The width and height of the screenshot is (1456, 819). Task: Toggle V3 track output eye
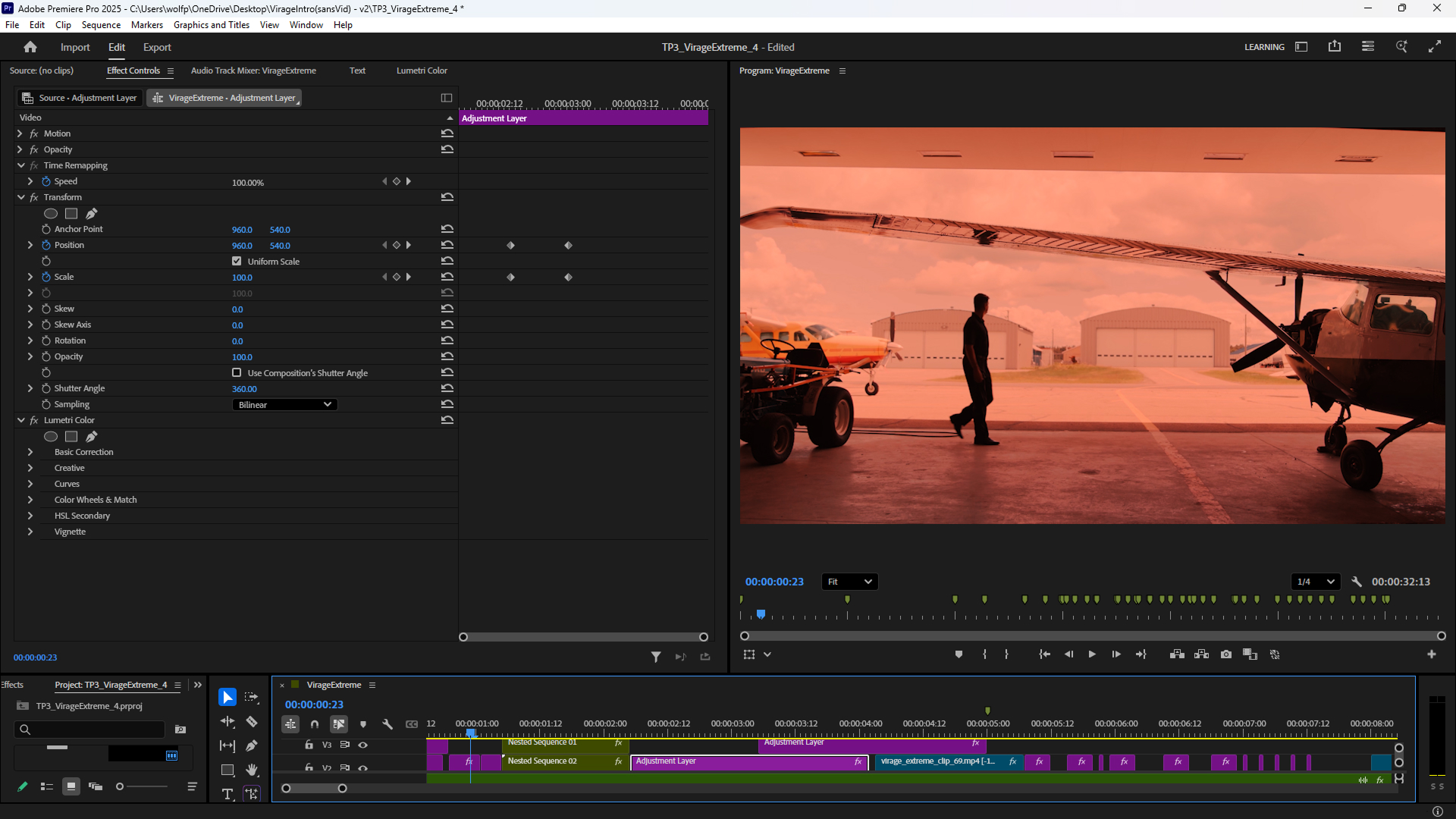point(363,745)
